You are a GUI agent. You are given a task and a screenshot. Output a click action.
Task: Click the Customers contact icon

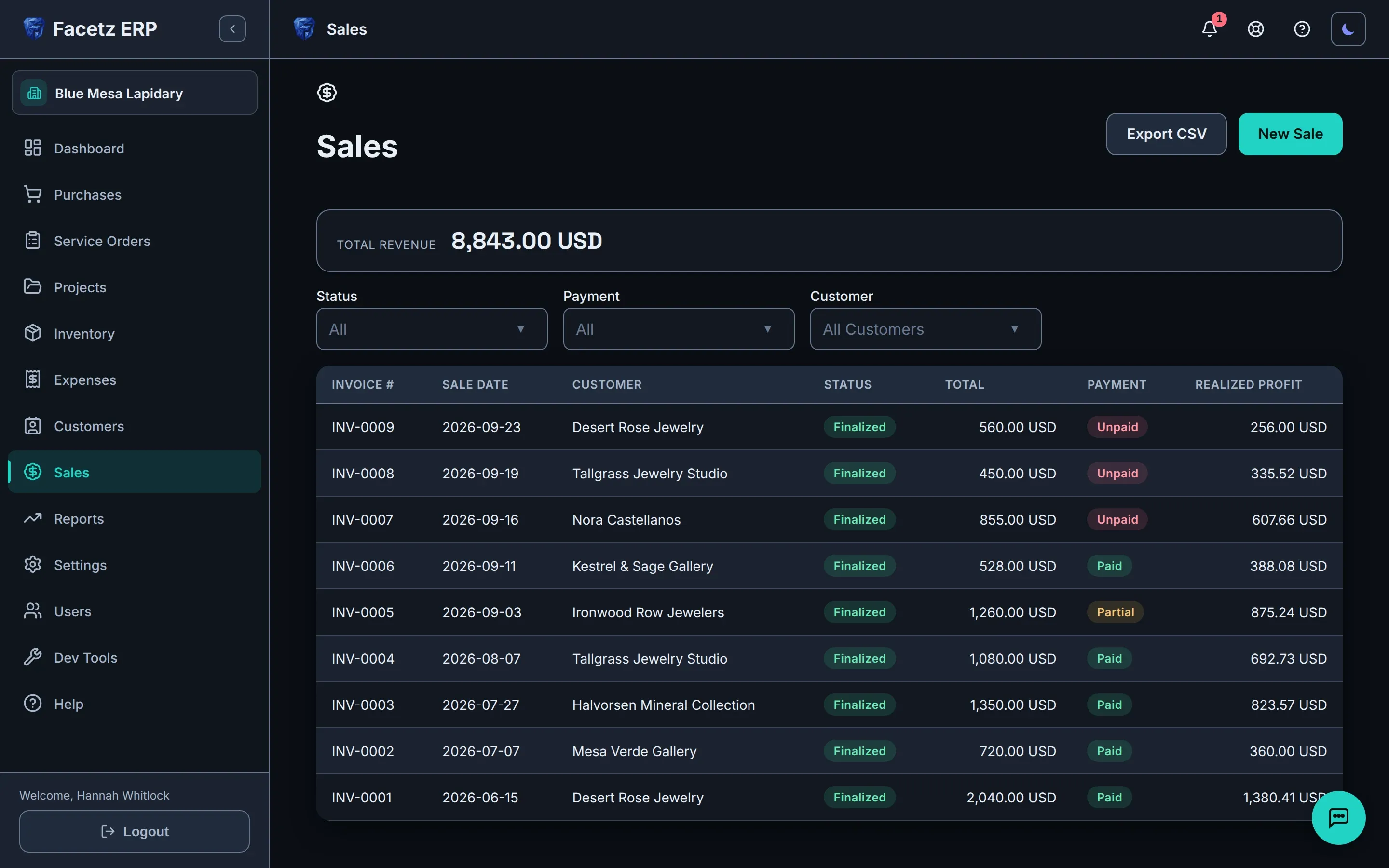pos(33,426)
